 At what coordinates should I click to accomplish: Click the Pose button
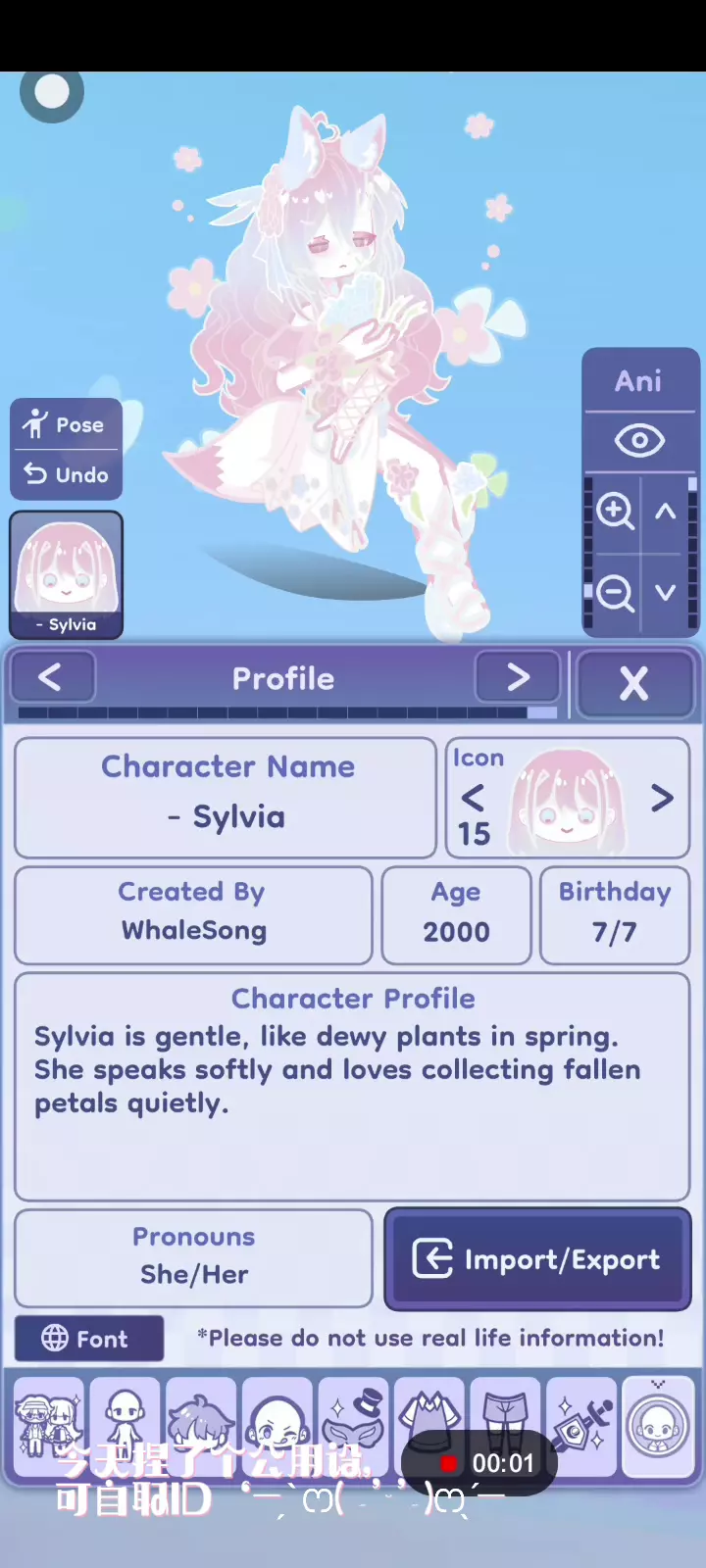click(x=67, y=424)
